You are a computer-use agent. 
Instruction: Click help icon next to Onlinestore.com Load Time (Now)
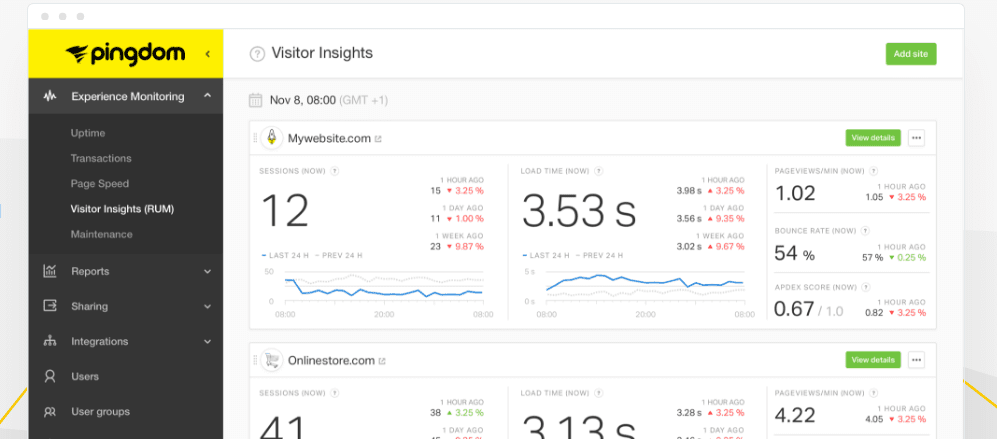598,393
